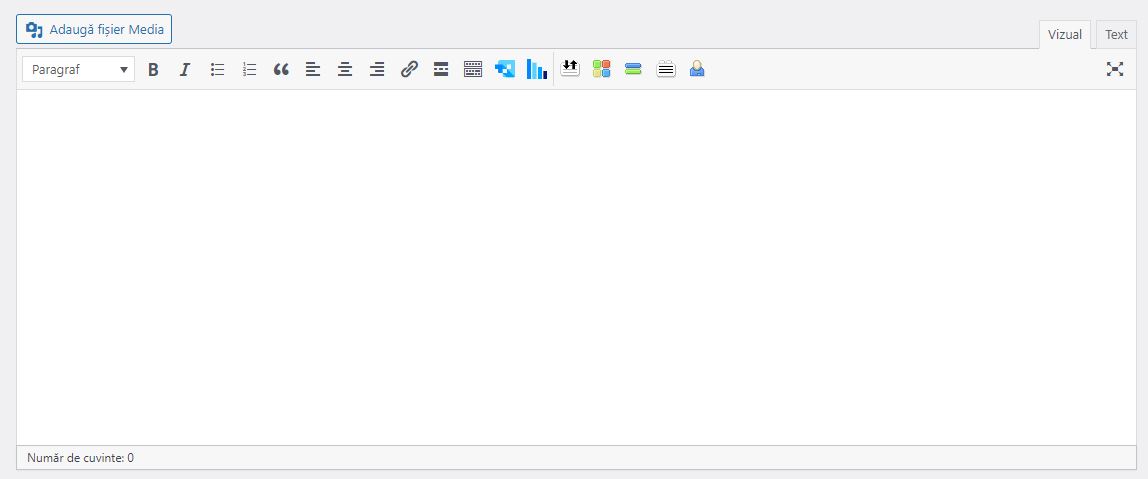
Task: Switch to the Vizual editor tab
Action: tap(1065, 34)
